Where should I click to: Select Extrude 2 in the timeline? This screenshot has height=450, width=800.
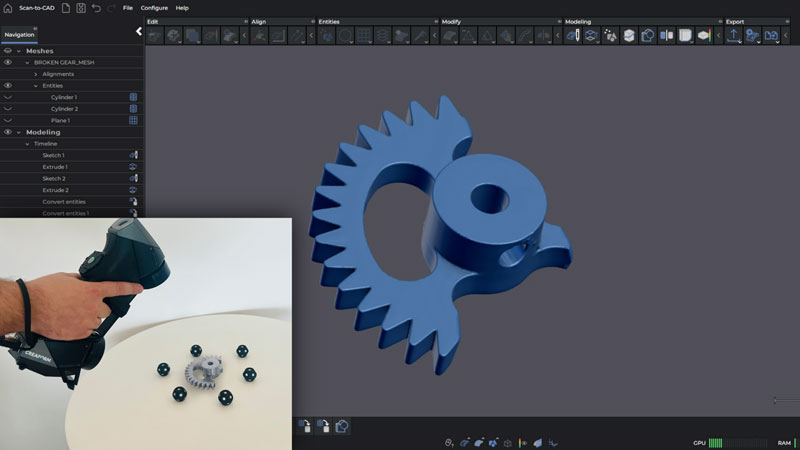tap(55, 190)
